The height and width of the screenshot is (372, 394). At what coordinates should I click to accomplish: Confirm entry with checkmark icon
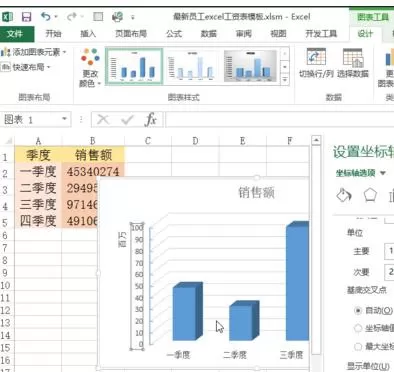click(x=127, y=119)
